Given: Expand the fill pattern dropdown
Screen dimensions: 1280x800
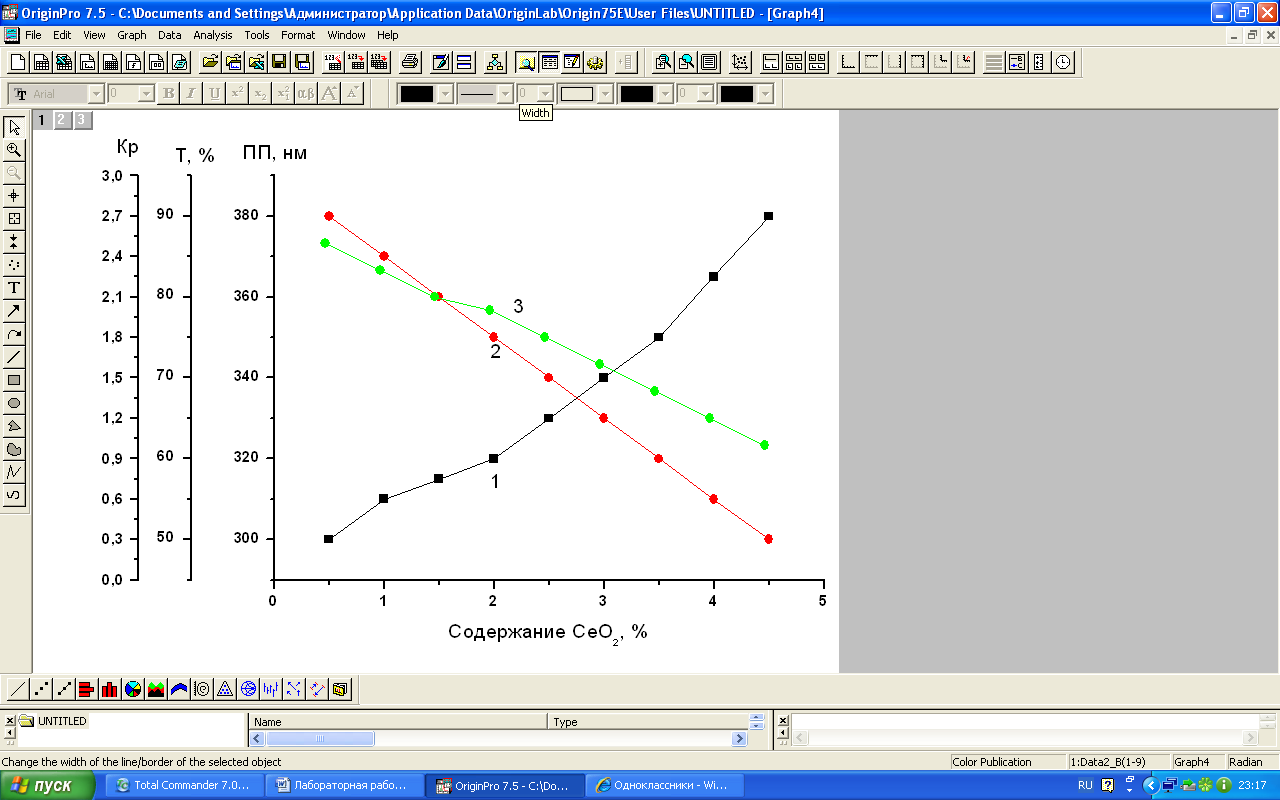Looking at the screenshot, I should [x=605, y=93].
